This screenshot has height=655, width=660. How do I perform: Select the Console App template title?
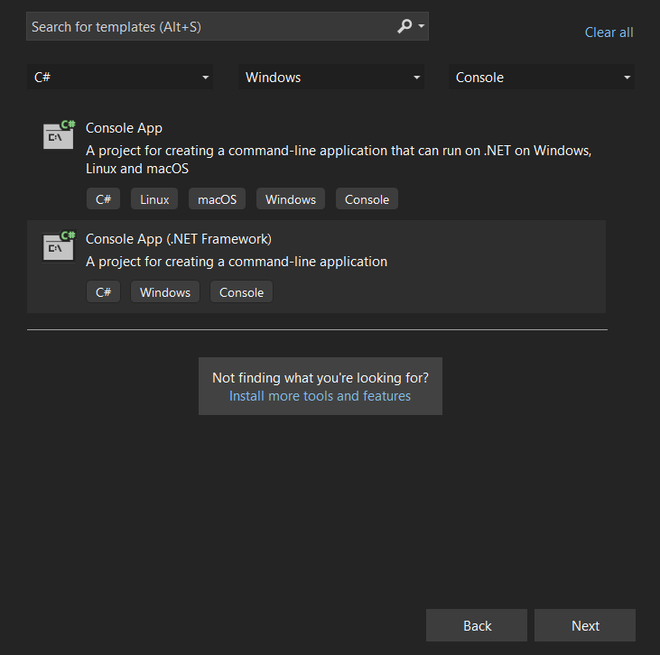tap(124, 128)
